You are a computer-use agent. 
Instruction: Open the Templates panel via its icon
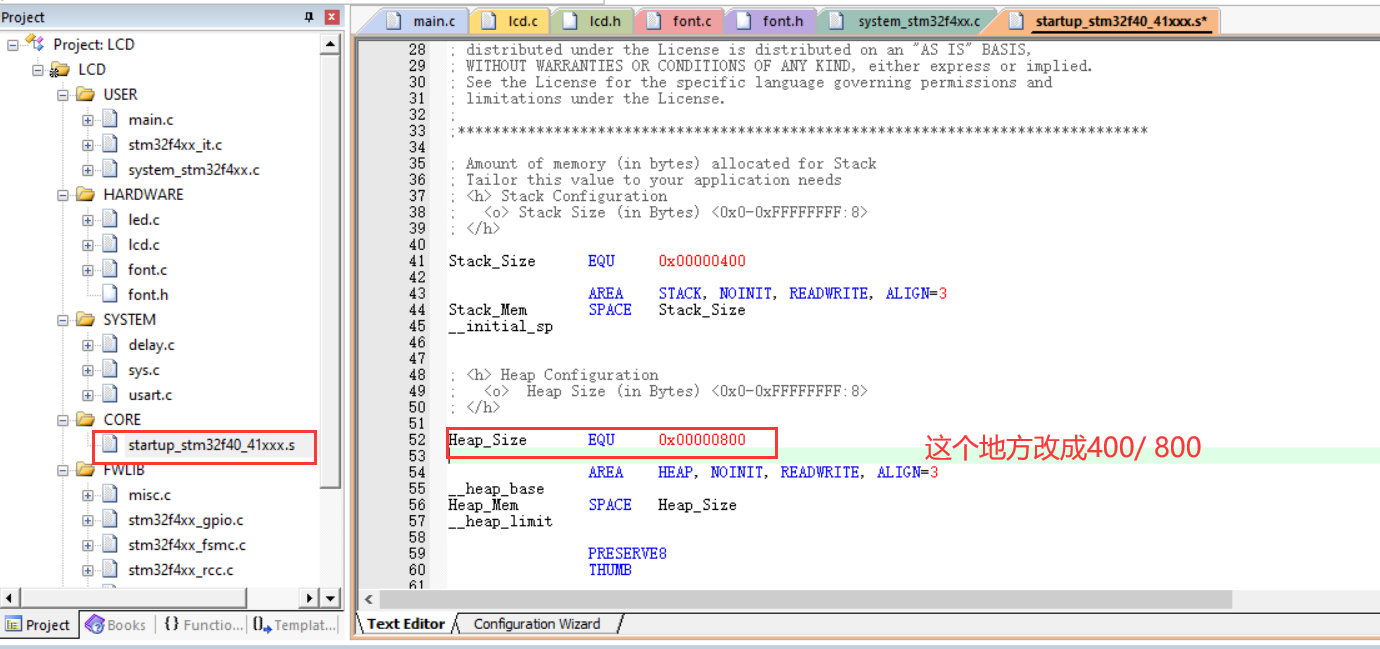click(x=258, y=624)
